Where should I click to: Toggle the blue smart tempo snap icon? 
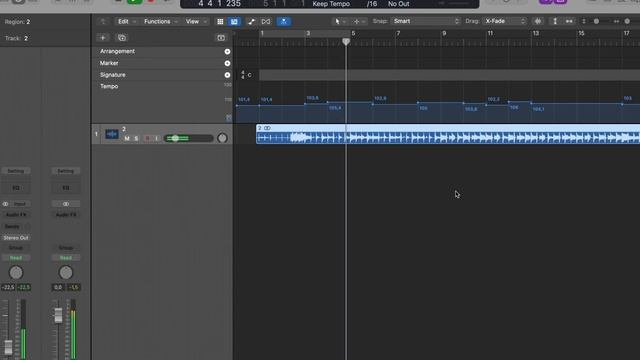click(284, 22)
